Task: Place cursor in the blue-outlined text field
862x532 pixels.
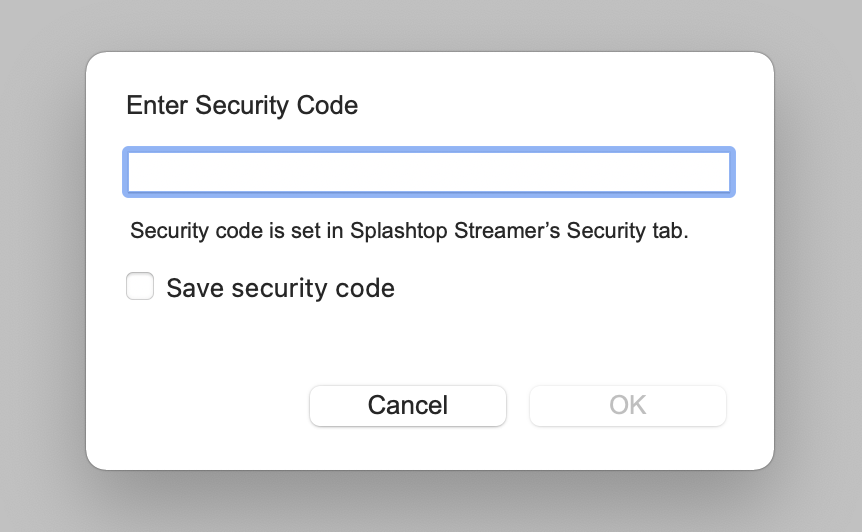Action: tap(429, 172)
